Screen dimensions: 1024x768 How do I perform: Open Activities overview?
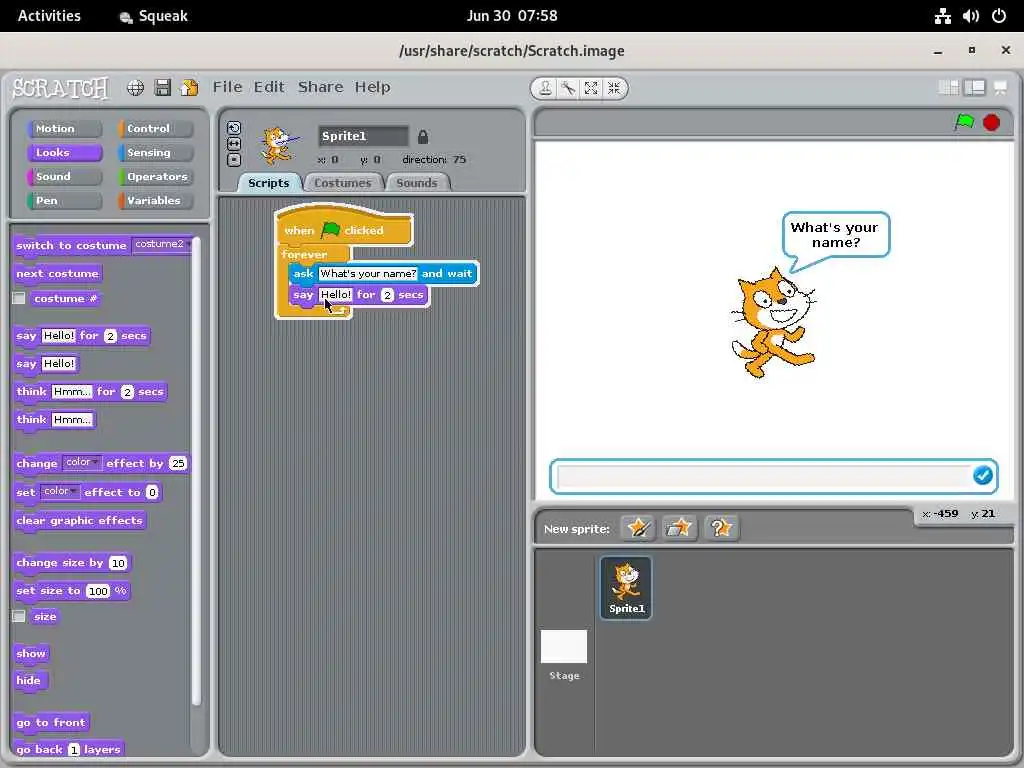click(x=49, y=16)
